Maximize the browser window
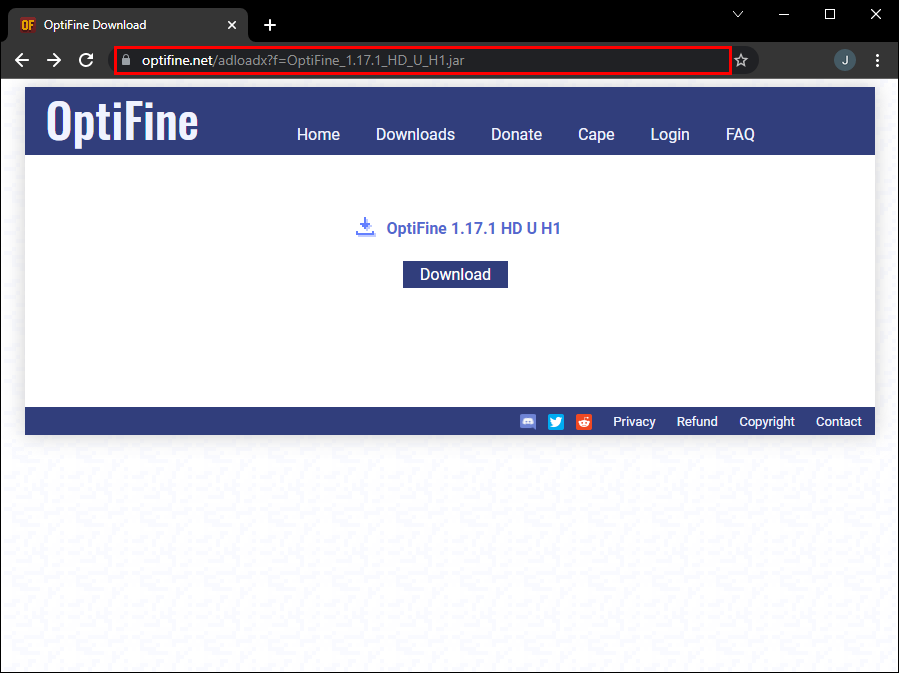This screenshot has width=899, height=673. 830,14
